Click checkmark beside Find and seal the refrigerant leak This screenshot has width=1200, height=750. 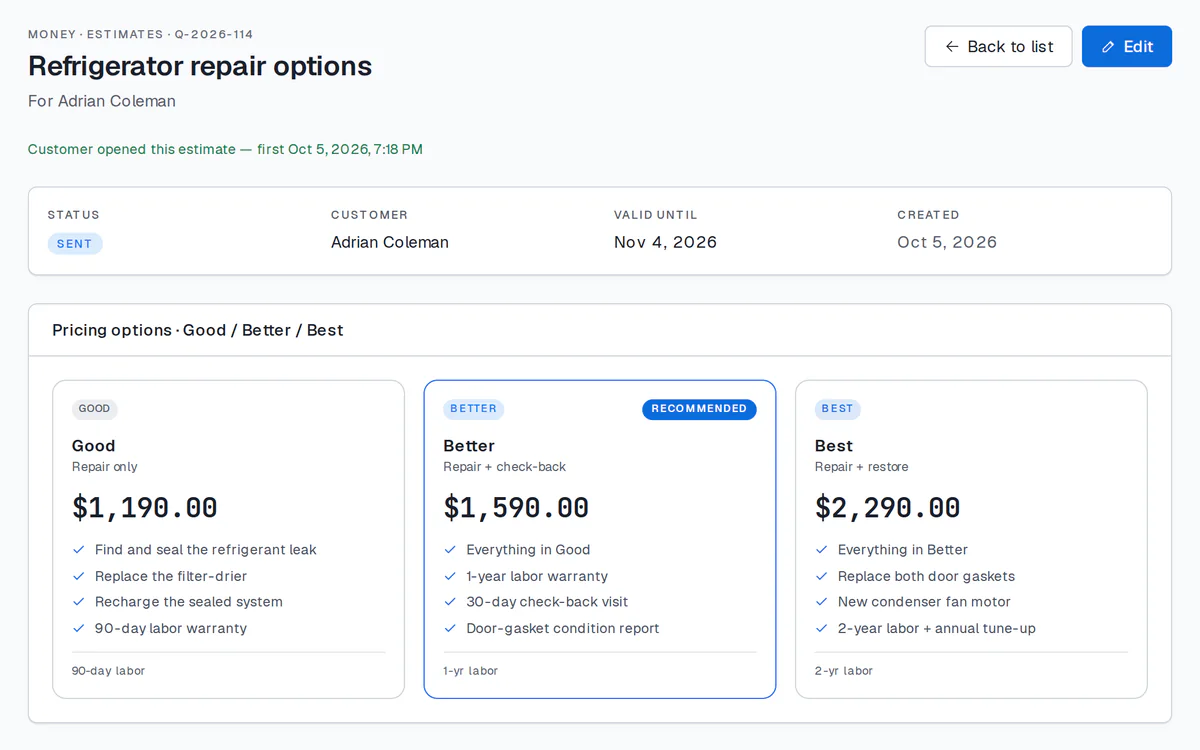79,550
